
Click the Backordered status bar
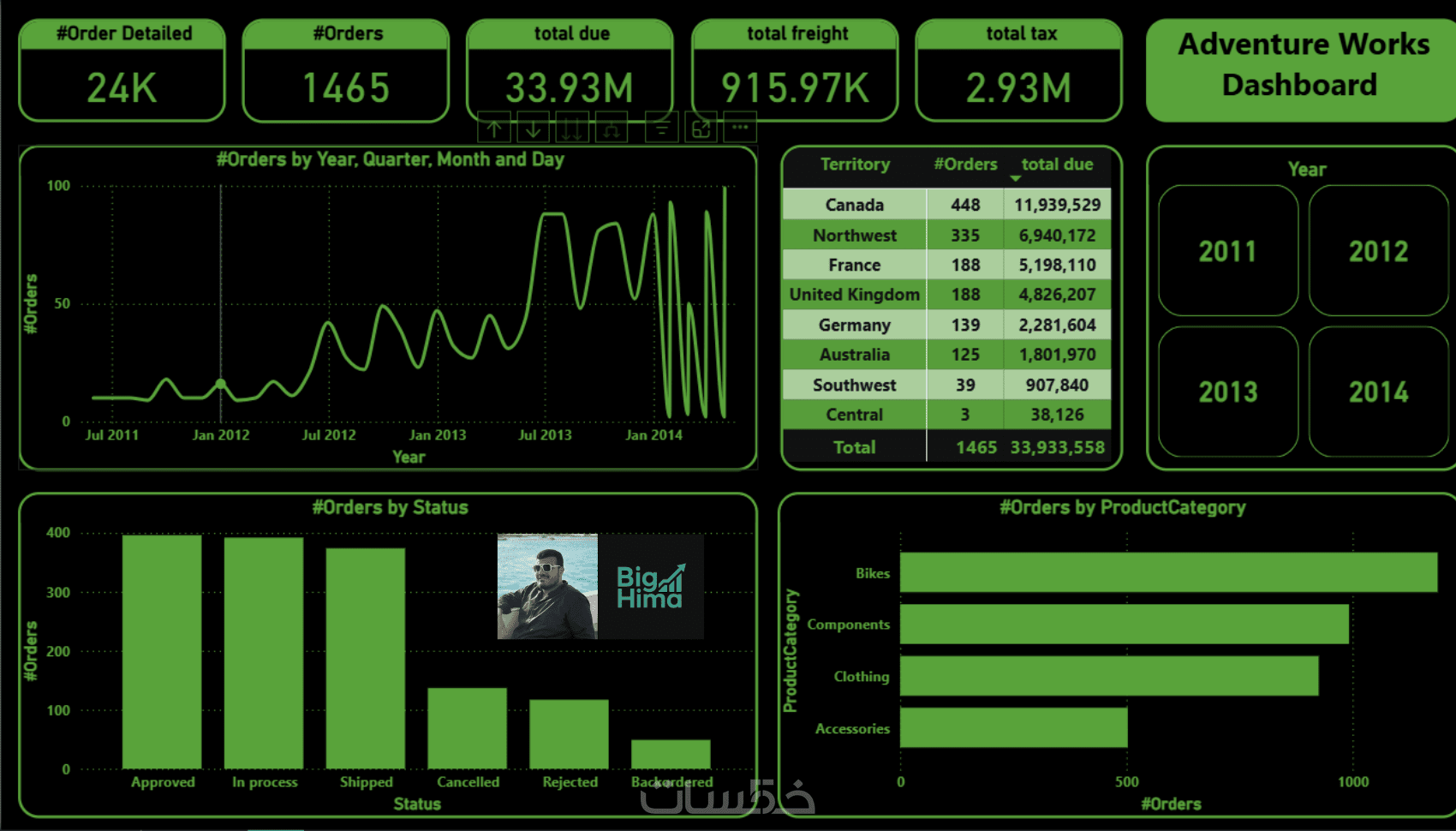pyautogui.click(x=671, y=754)
